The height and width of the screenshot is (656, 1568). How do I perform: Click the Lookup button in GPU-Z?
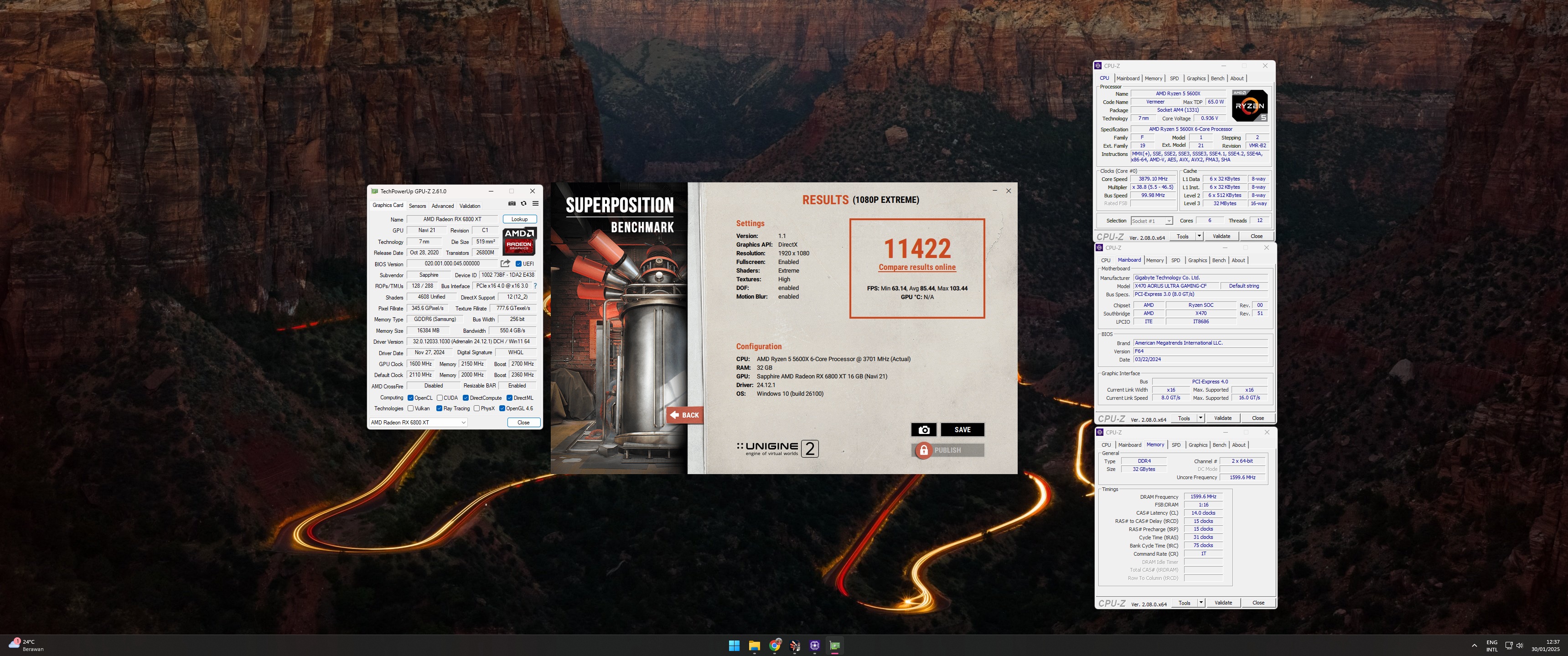point(519,219)
